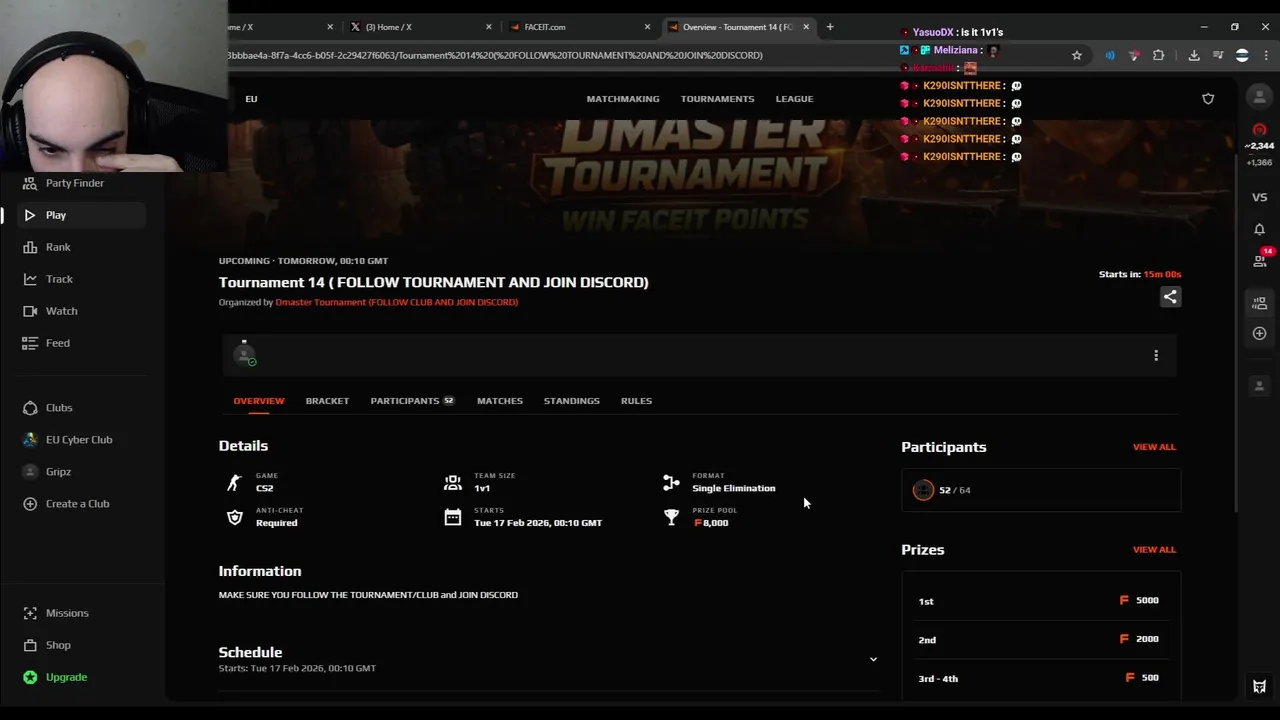The image size is (1280, 720).
Task: Bookmark this page with the star icon
Action: pyautogui.click(x=1077, y=56)
